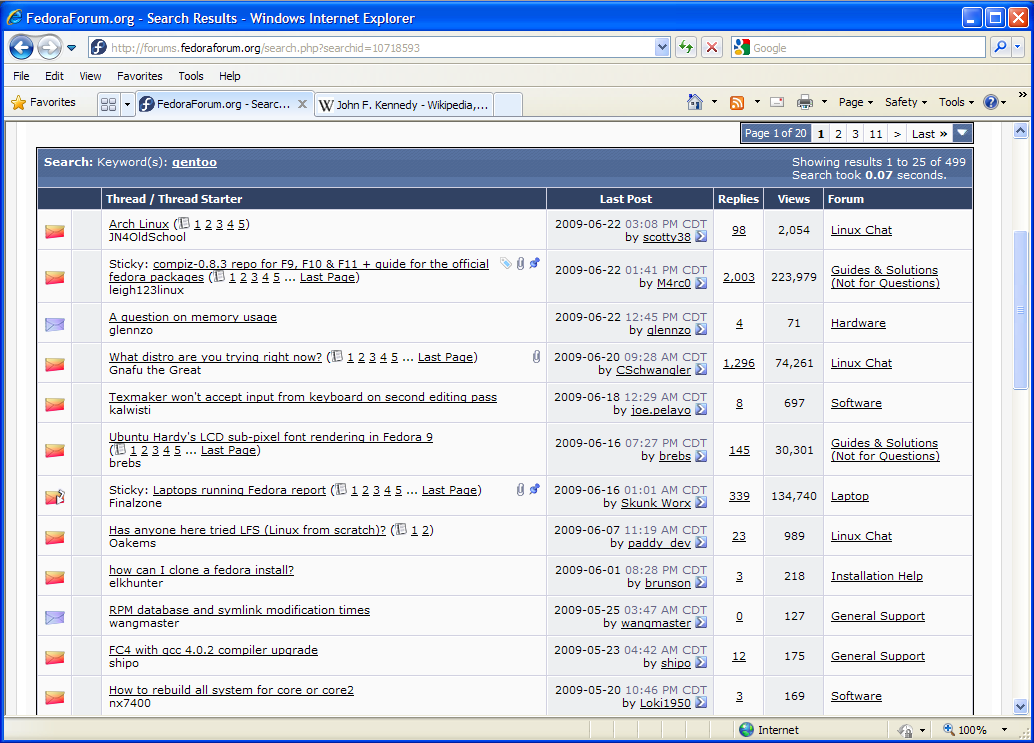This screenshot has height=743, width=1034.
Task: Open the command bar Tools dropdown
Action: pos(956,102)
